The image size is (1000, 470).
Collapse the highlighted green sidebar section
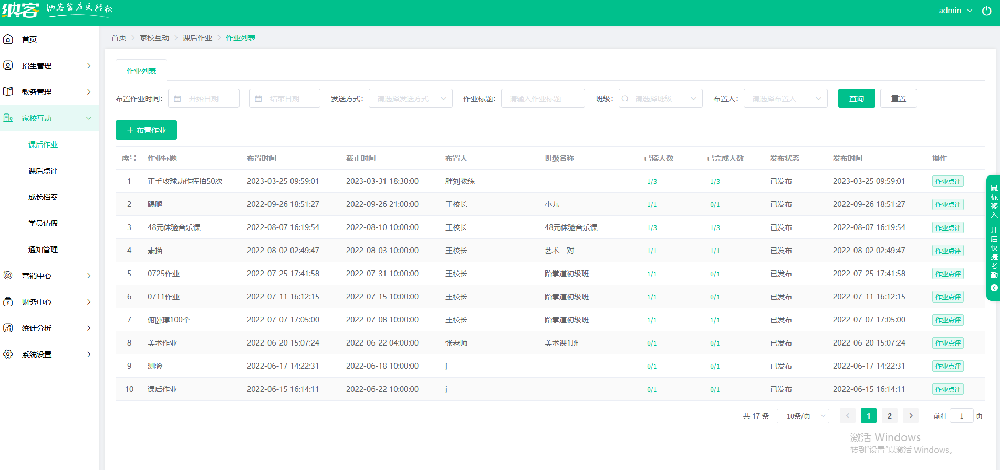(x=89, y=118)
